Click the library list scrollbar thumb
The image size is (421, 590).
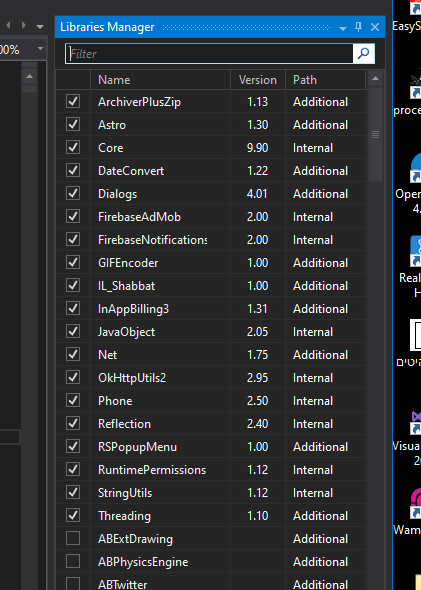(x=375, y=134)
